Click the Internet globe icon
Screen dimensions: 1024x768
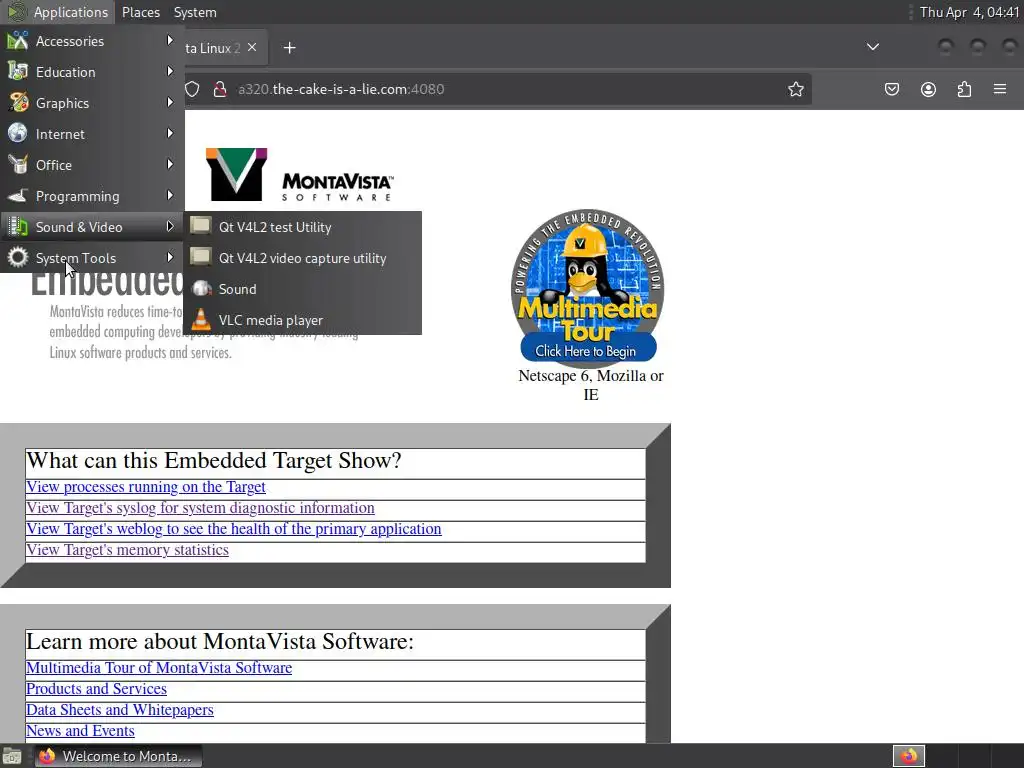click(x=18, y=134)
